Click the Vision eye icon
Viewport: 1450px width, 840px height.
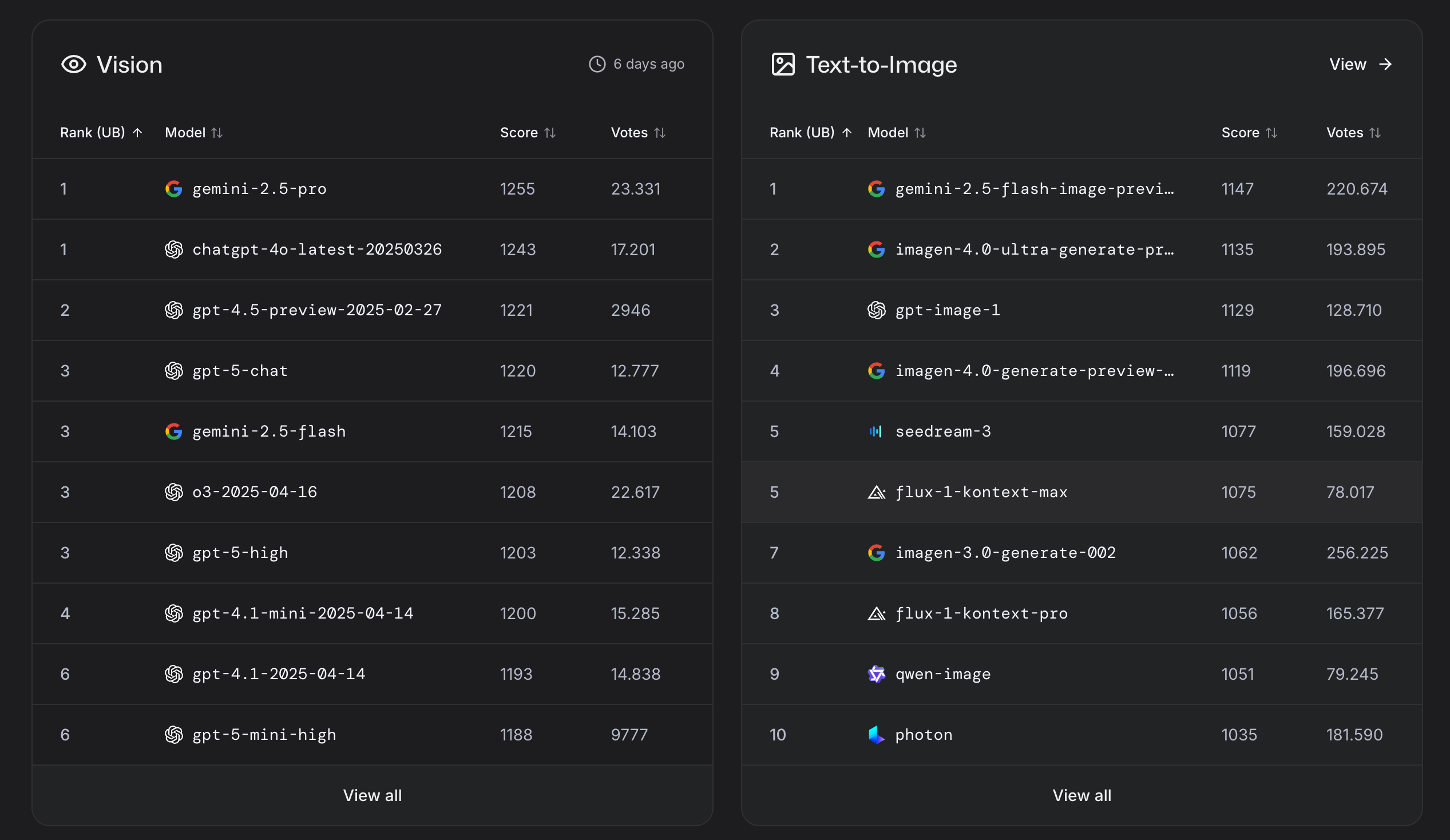74,65
